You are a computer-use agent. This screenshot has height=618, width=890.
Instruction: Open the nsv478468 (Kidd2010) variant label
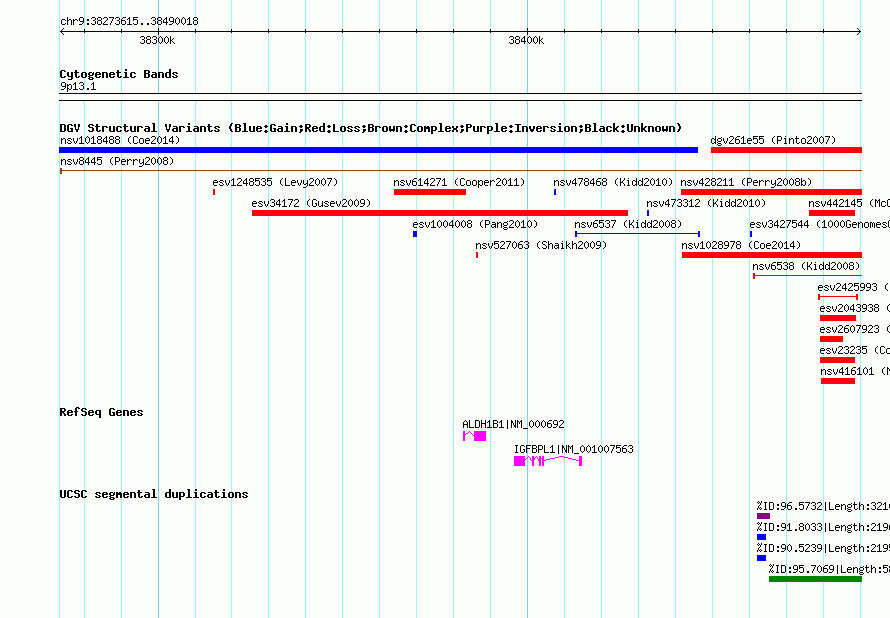[x=613, y=182]
